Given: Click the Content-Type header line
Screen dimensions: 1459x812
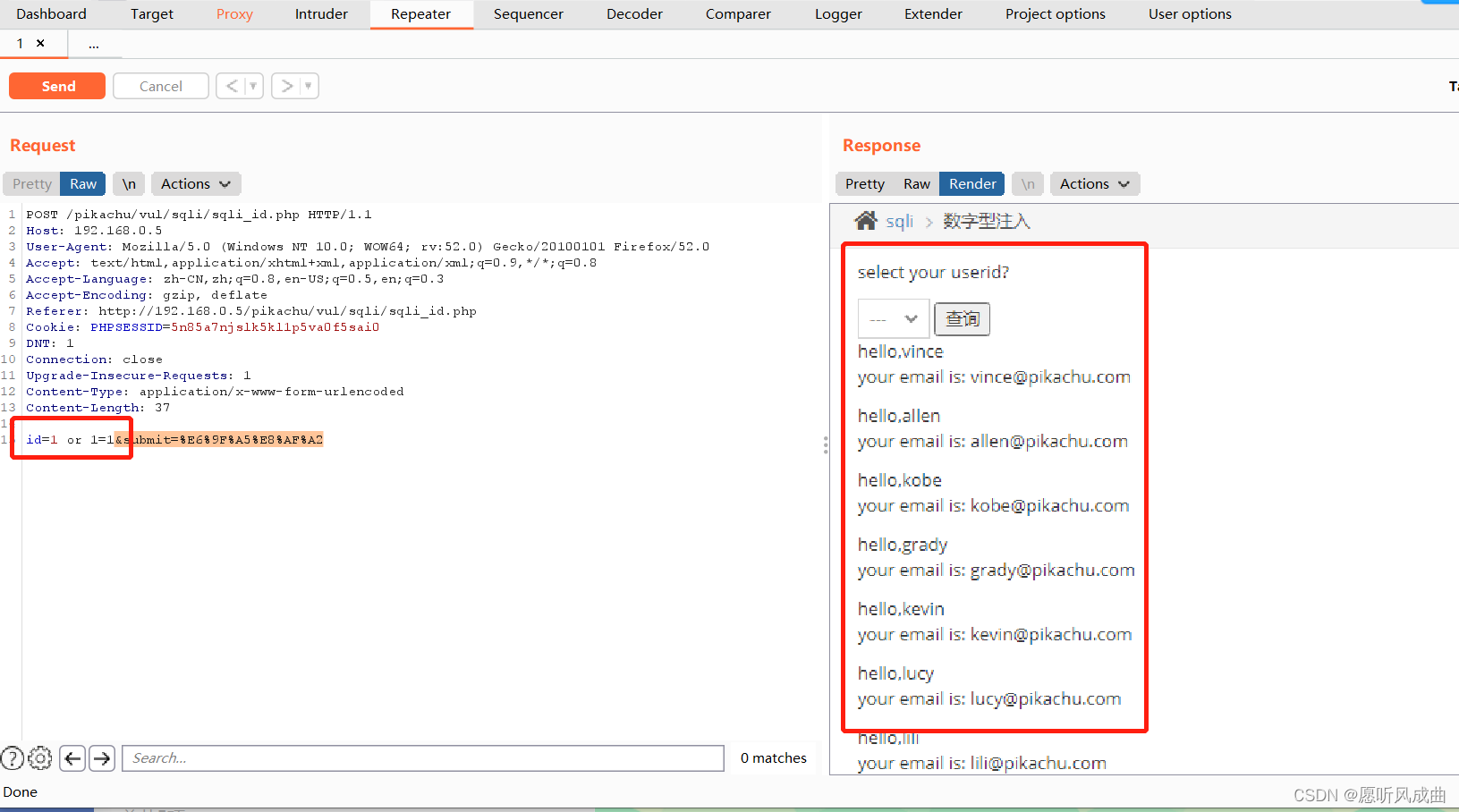Looking at the screenshot, I should [x=215, y=392].
